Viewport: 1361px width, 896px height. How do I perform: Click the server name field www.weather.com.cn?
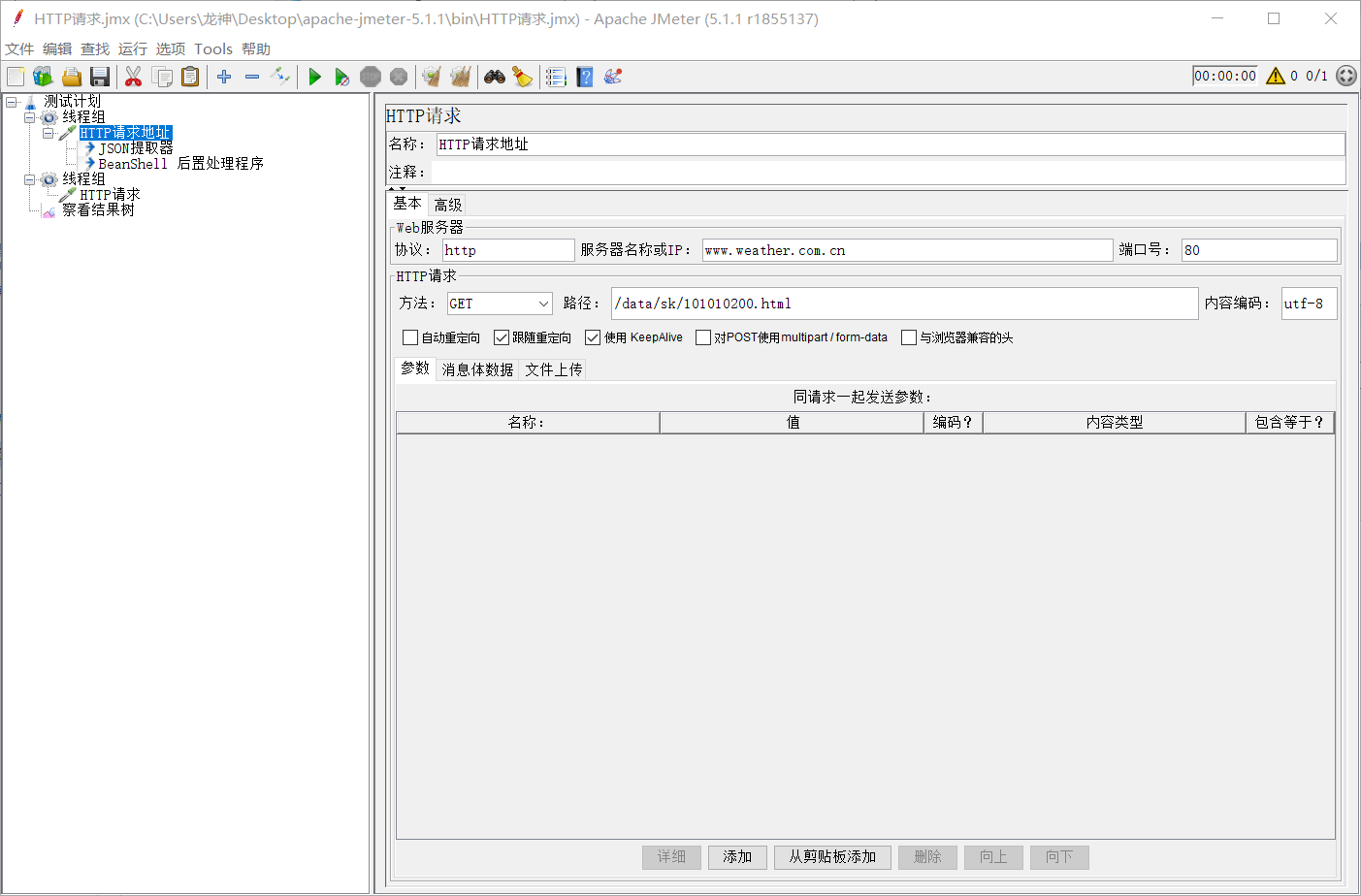pos(907,250)
